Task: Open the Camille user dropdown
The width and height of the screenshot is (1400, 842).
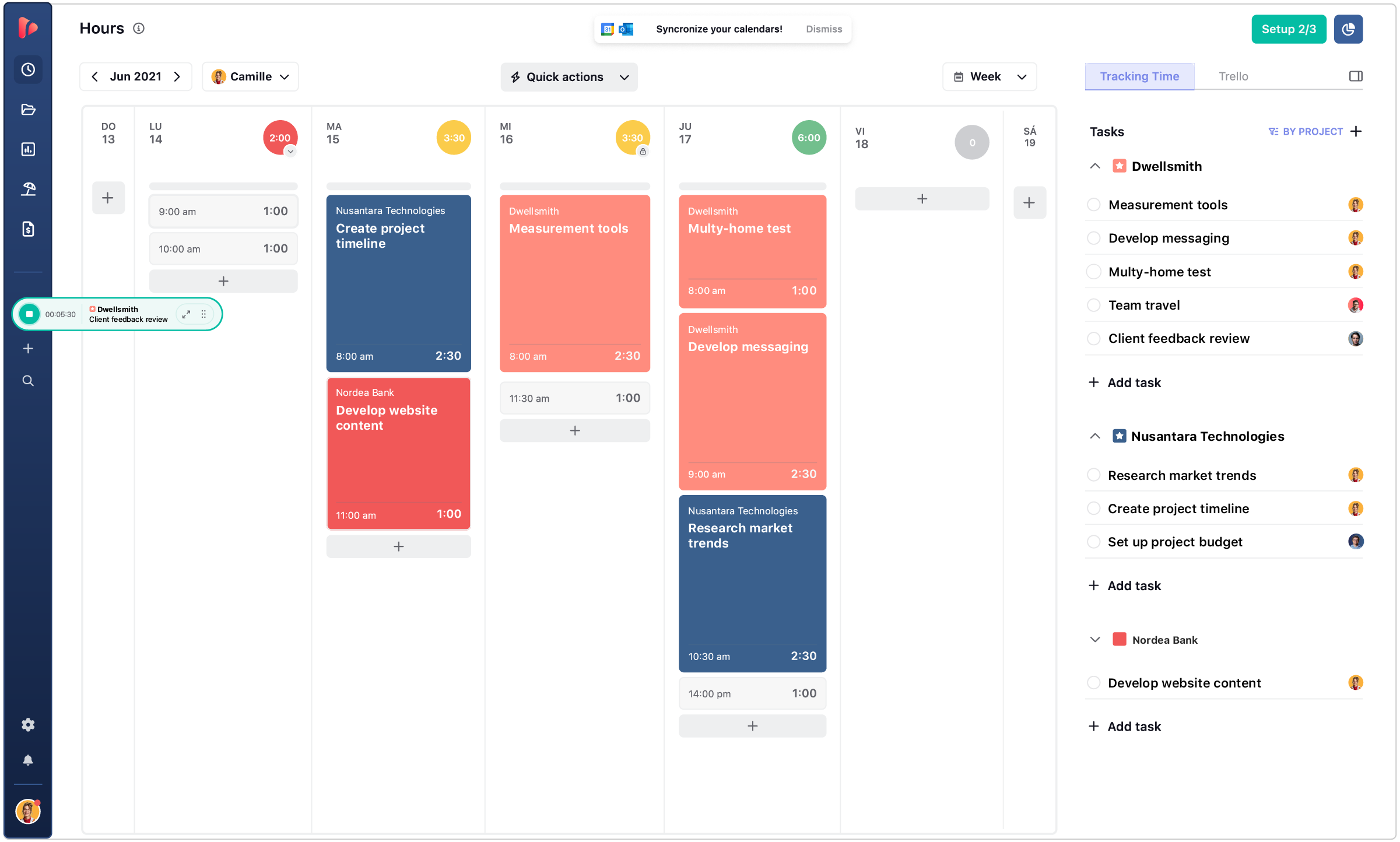Action: pos(250,77)
